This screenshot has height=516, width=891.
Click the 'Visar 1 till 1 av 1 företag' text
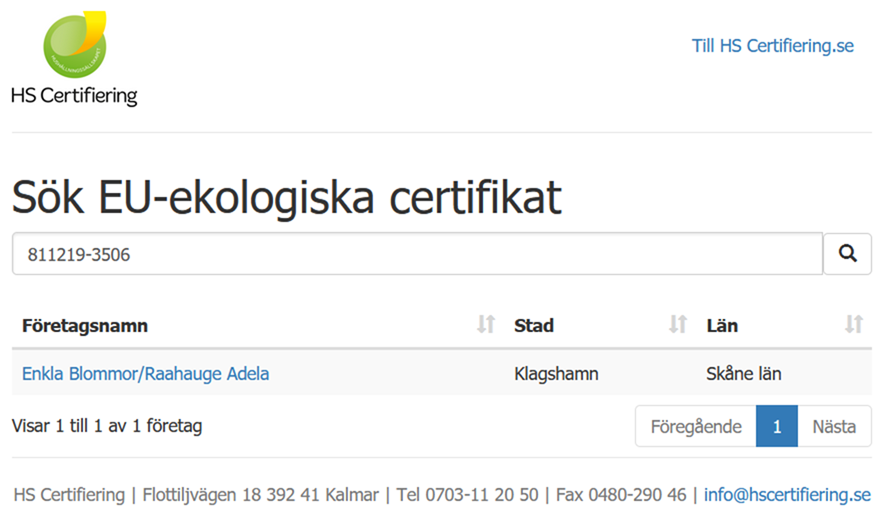[x=107, y=426]
